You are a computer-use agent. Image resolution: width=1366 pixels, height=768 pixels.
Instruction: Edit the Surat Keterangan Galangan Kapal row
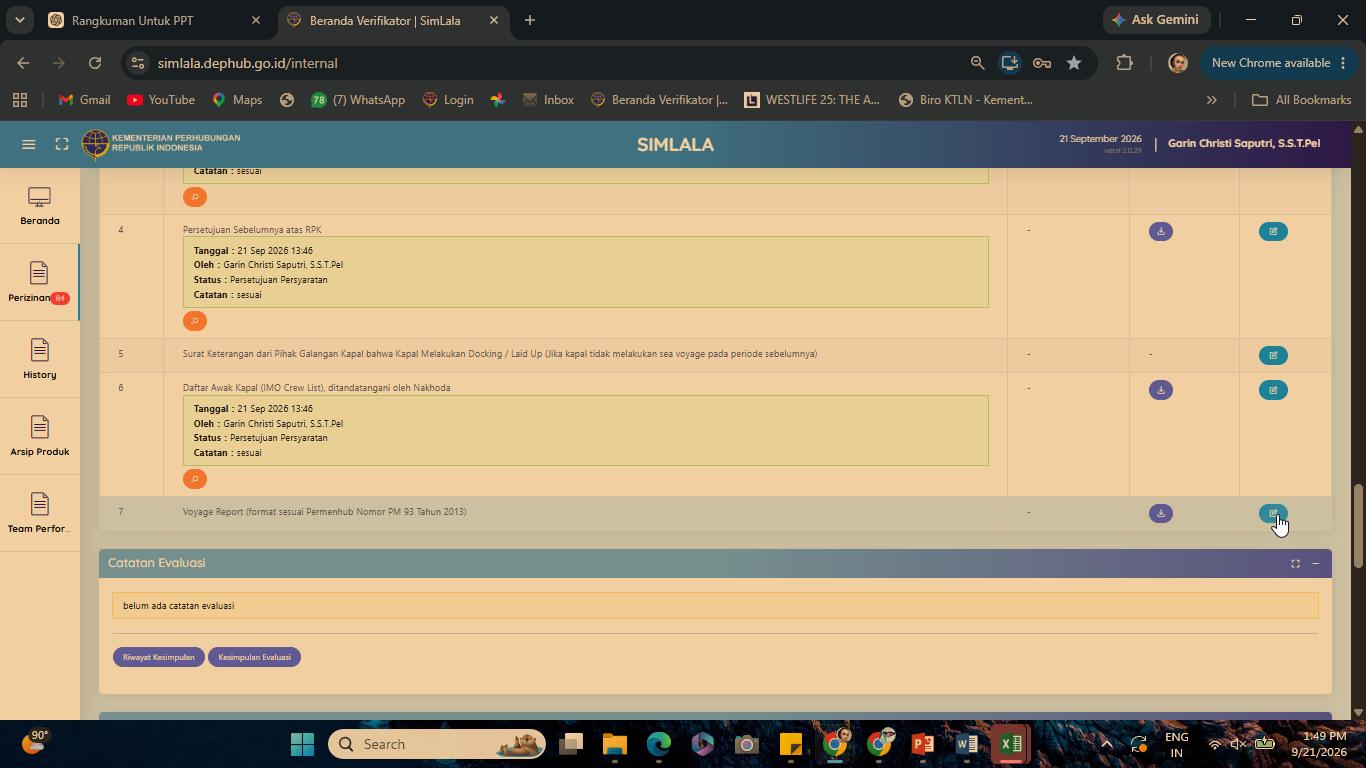[x=1273, y=355]
